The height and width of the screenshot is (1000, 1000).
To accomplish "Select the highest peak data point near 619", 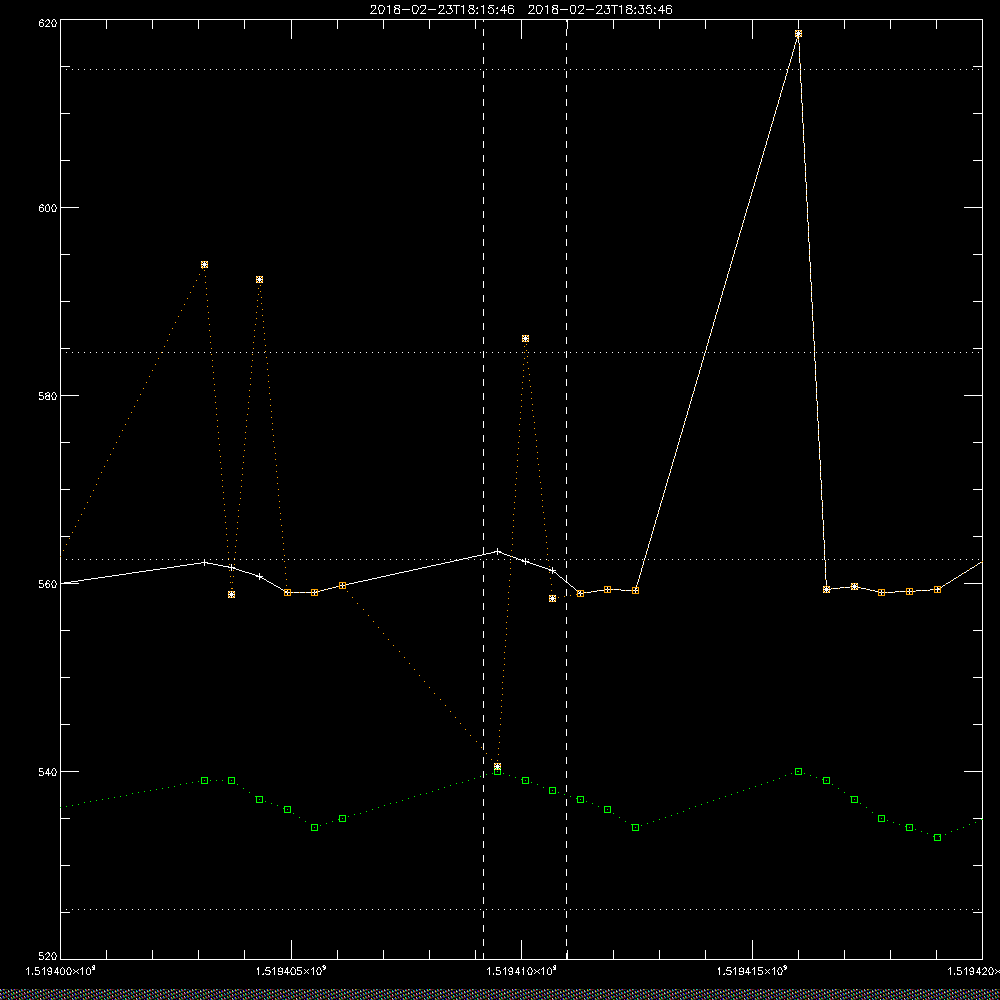I will 798,34.
